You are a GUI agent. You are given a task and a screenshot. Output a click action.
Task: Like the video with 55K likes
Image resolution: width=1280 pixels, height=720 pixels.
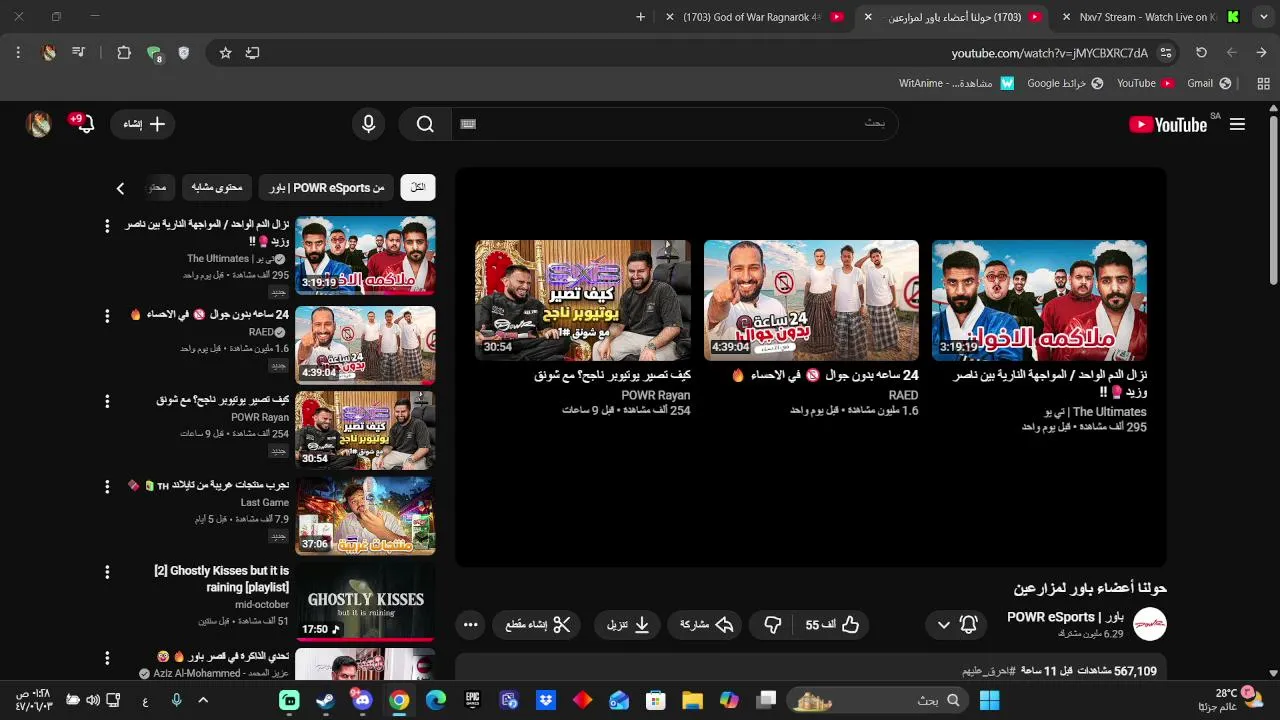point(833,625)
